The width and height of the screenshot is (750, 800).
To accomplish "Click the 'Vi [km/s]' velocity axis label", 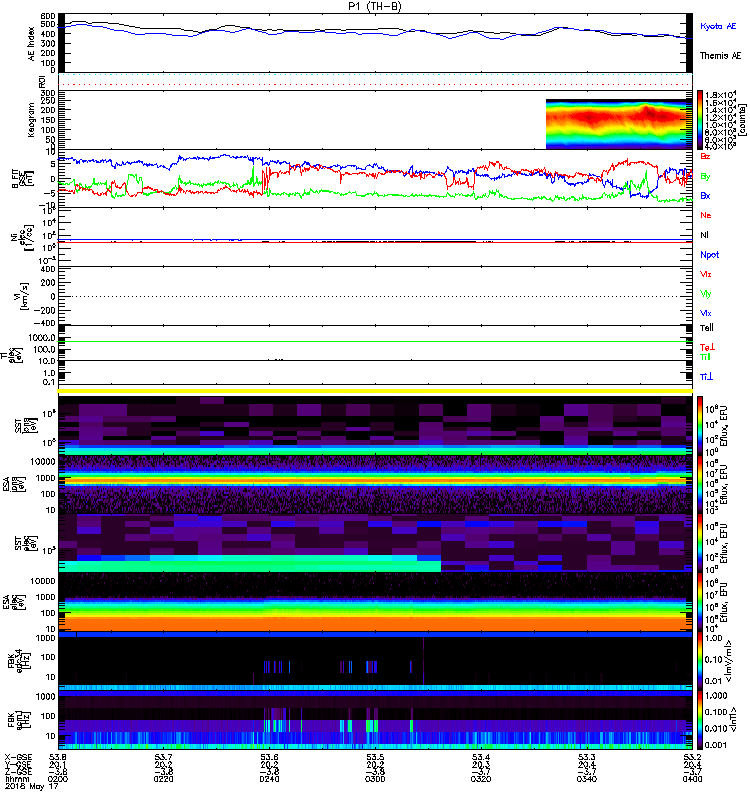I will click(x=23, y=296).
